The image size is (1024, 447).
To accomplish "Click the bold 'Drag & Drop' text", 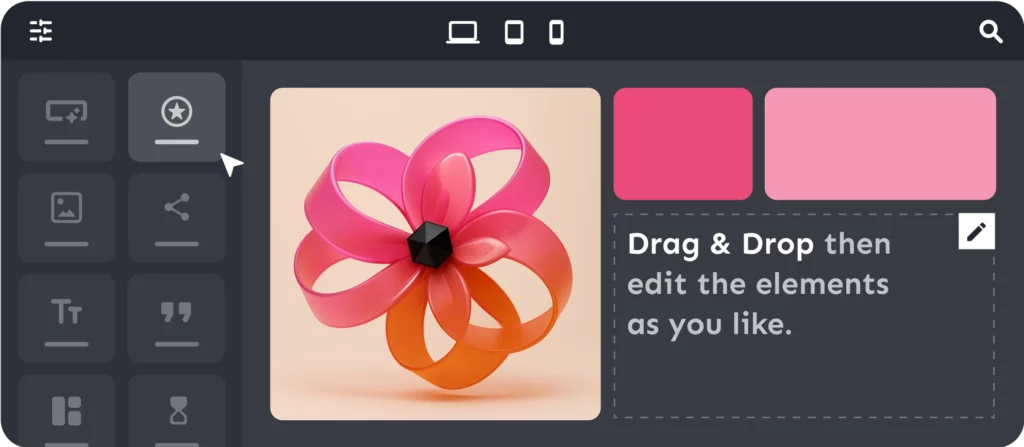I will (x=721, y=244).
